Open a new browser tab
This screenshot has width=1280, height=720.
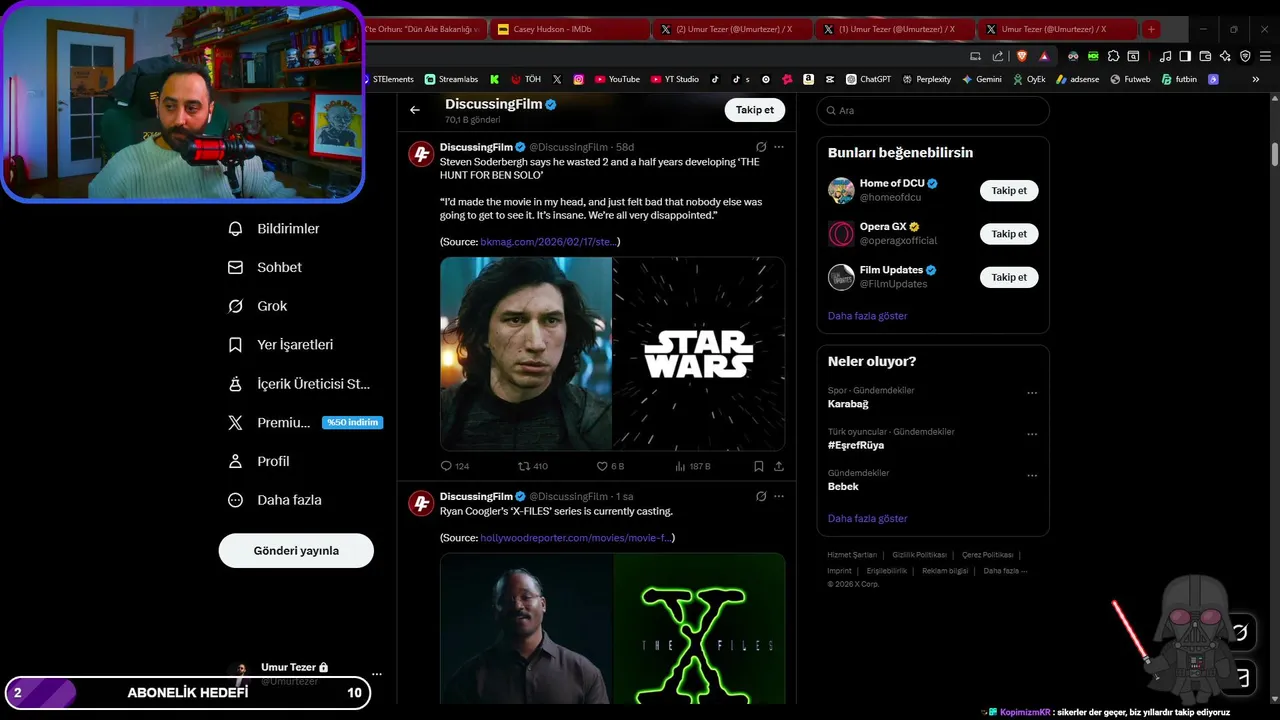[1151, 29]
